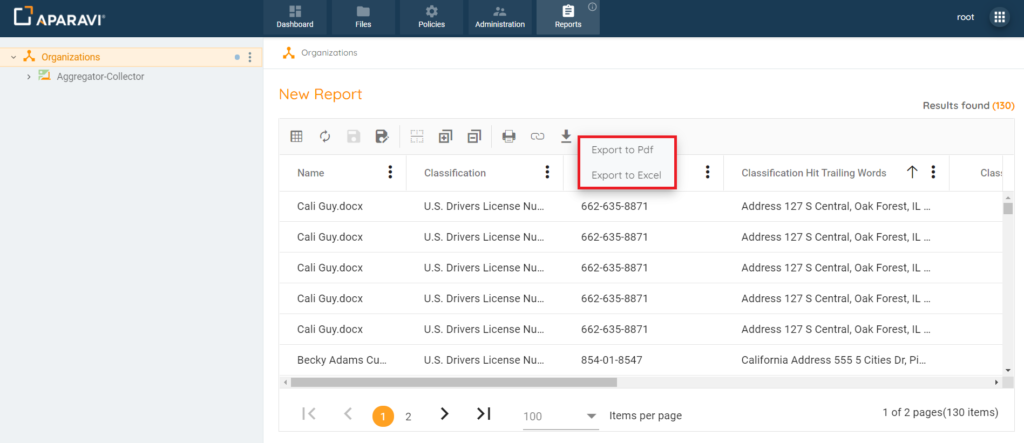Image resolution: width=1024 pixels, height=443 pixels.
Task: Click the Classification column header
Action: pyautogui.click(x=455, y=173)
